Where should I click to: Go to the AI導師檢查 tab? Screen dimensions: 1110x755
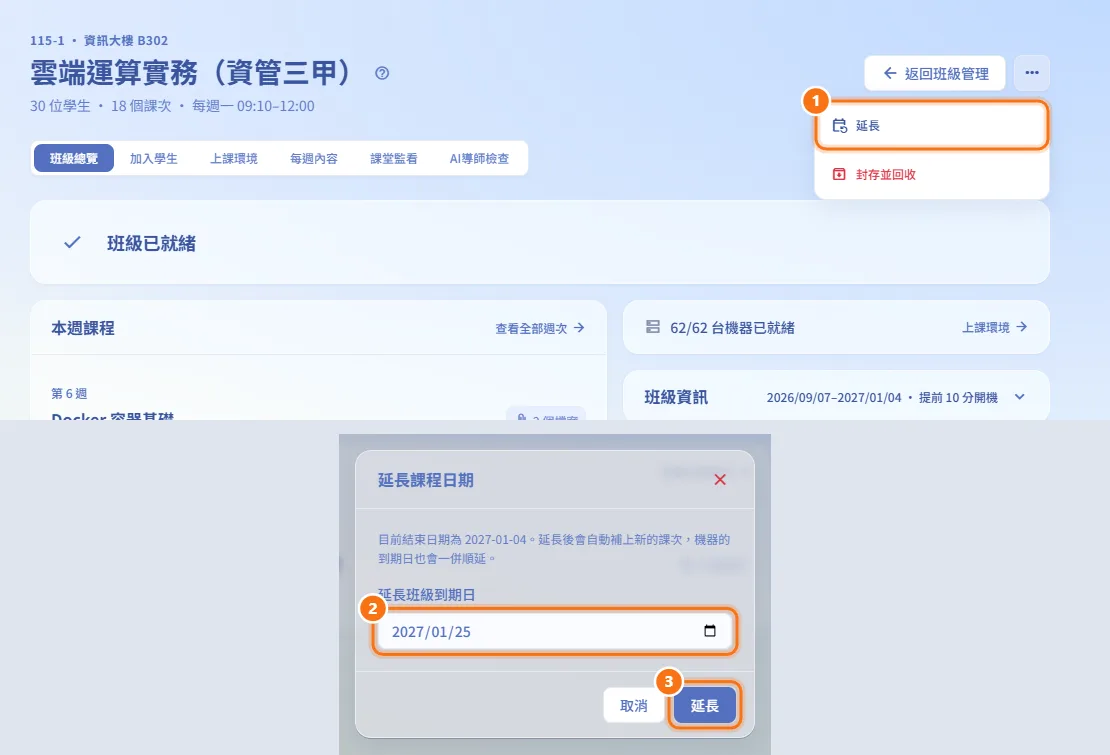479,159
